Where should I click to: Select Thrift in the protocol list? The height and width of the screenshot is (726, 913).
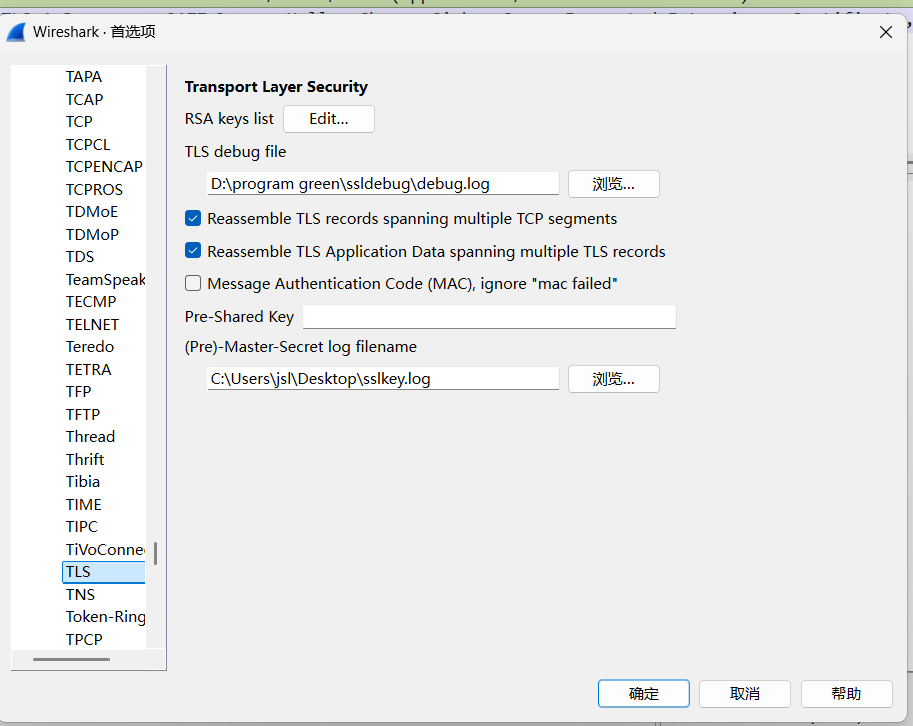click(84, 459)
